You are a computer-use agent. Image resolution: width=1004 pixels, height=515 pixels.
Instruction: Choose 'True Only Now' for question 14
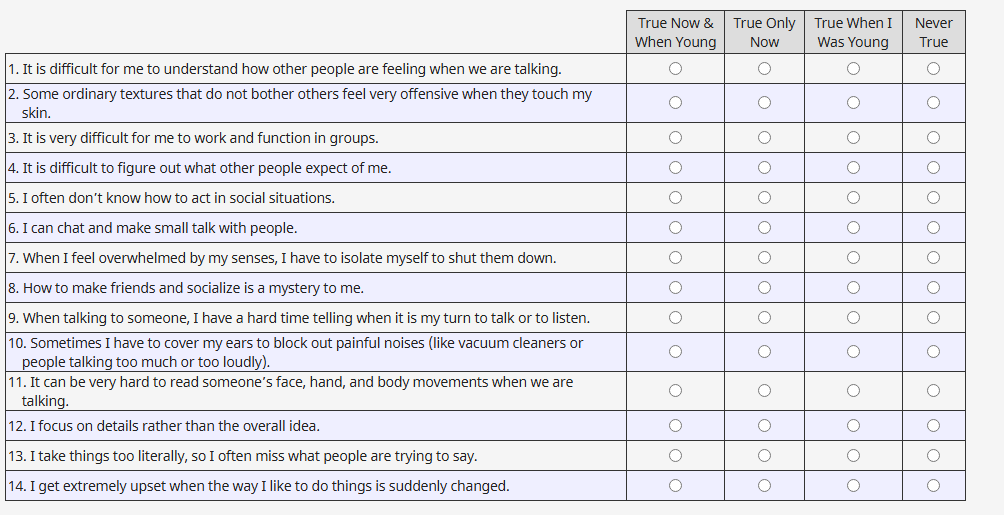(x=764, y=486)
